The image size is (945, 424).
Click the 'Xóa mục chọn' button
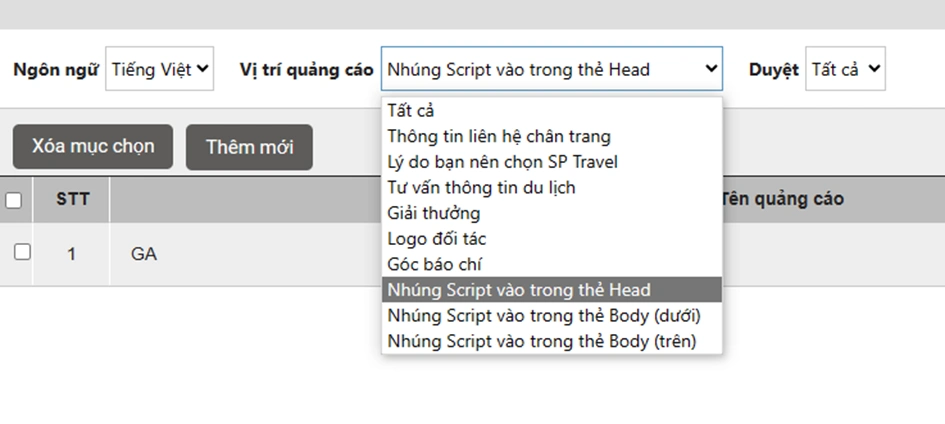click(x=93, y=147)
